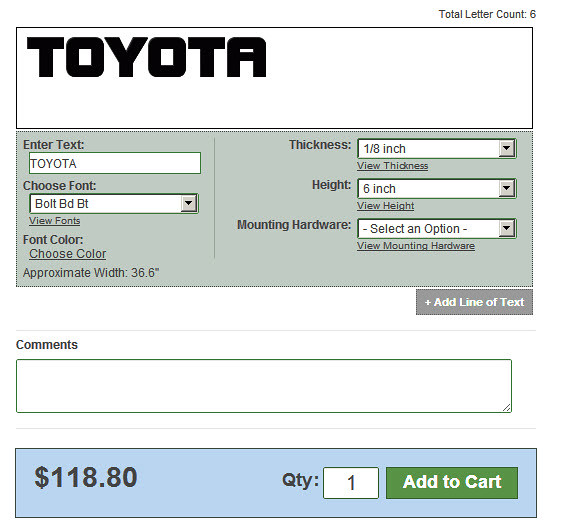Click the TOYOTA lettering preview

(x=147, y=57)
